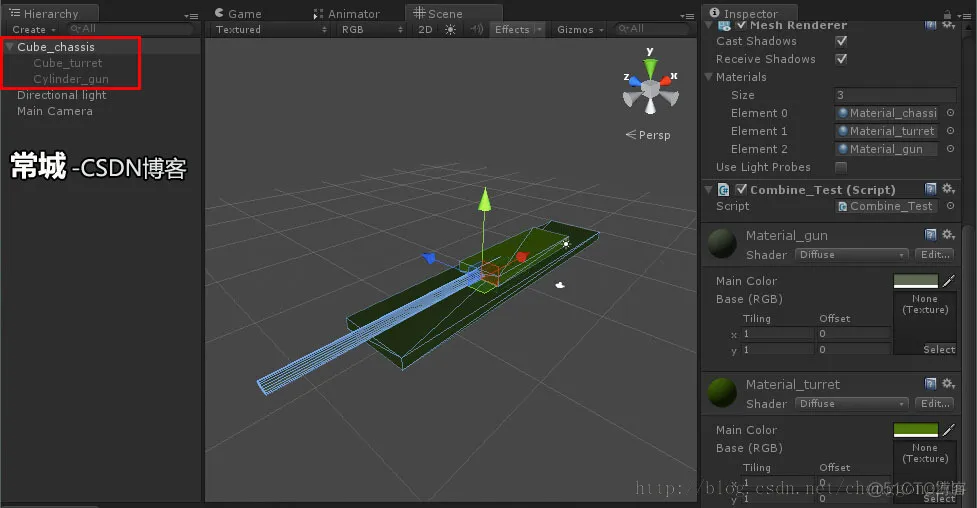The width and height of the screenshot is (977, 508).
Task: Click Materials Size field
Action: tap(895, 95)
